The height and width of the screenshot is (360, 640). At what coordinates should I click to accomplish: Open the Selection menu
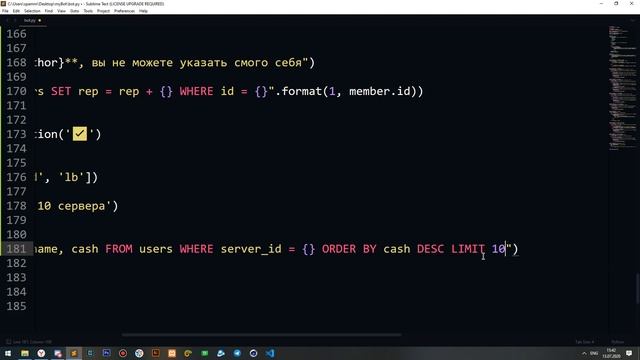[x=32, y=11]
